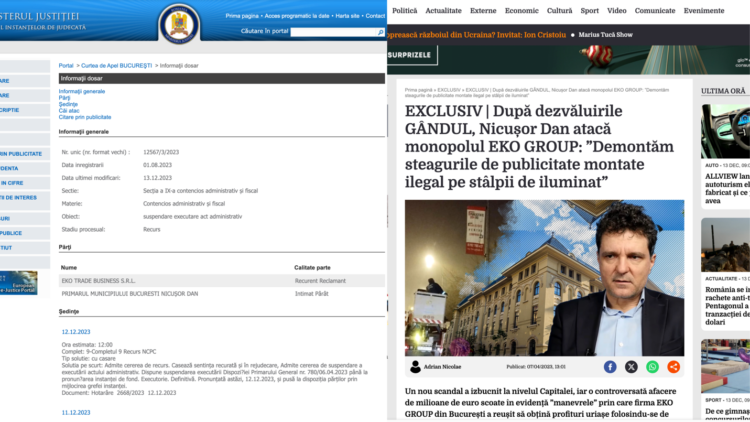Open Video news menu

point(617,11)
